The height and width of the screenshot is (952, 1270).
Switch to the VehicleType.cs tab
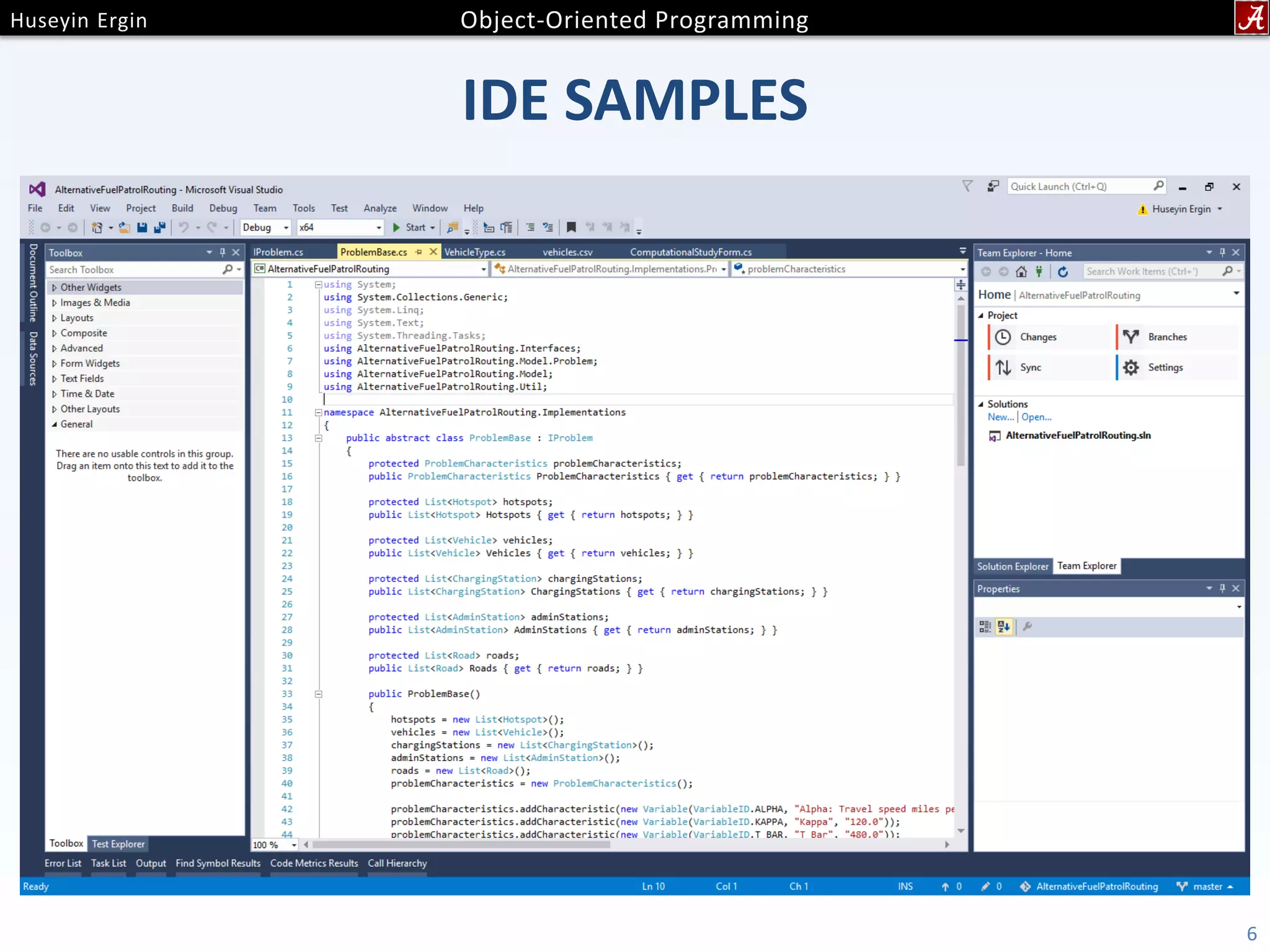(474, 252)
